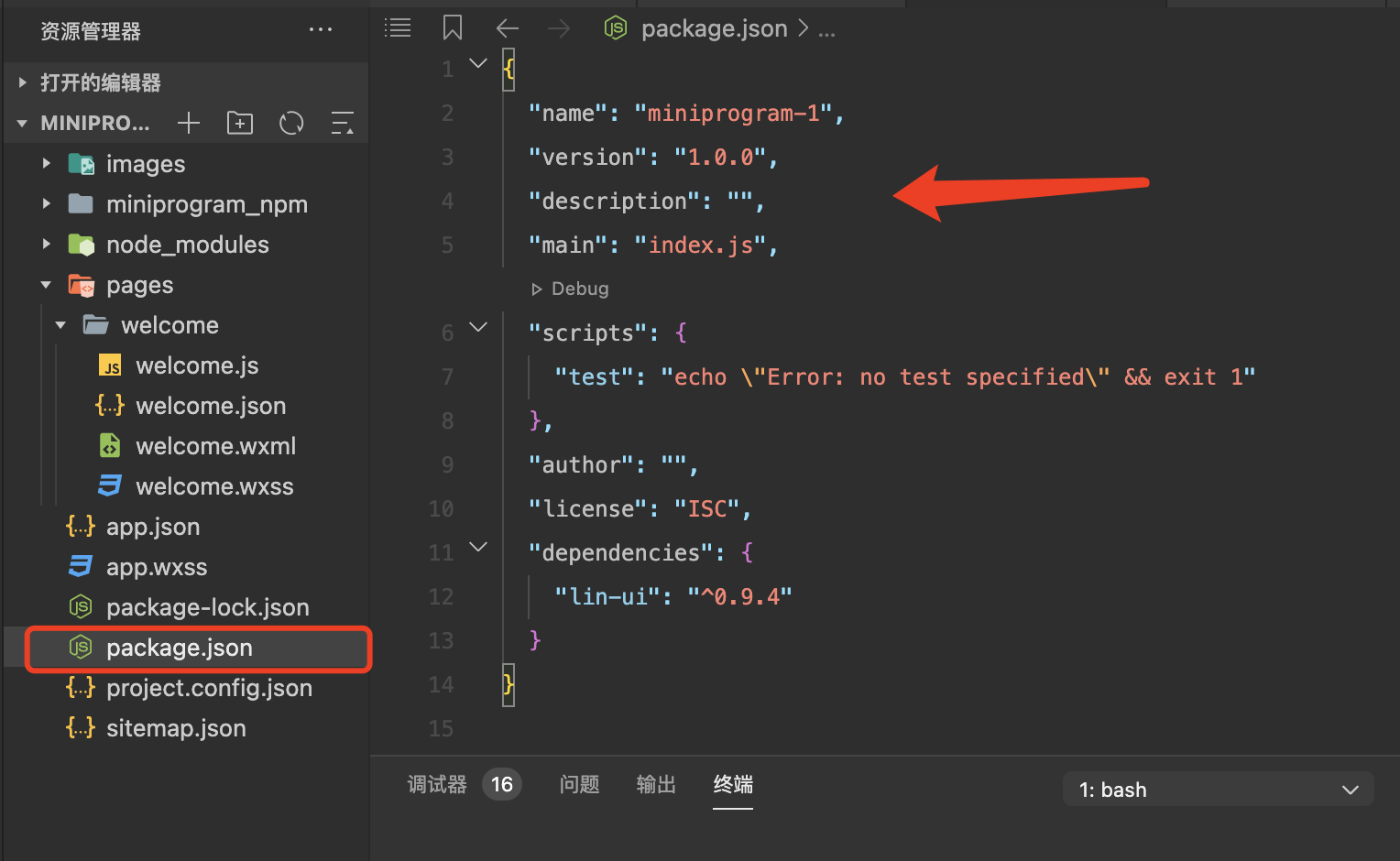Click the "1.0.0" version value

(x=720, y=157)
